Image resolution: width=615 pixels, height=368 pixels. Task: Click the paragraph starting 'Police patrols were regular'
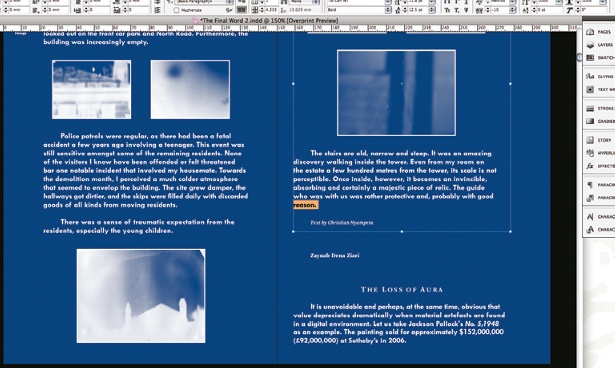click(145, 170)
